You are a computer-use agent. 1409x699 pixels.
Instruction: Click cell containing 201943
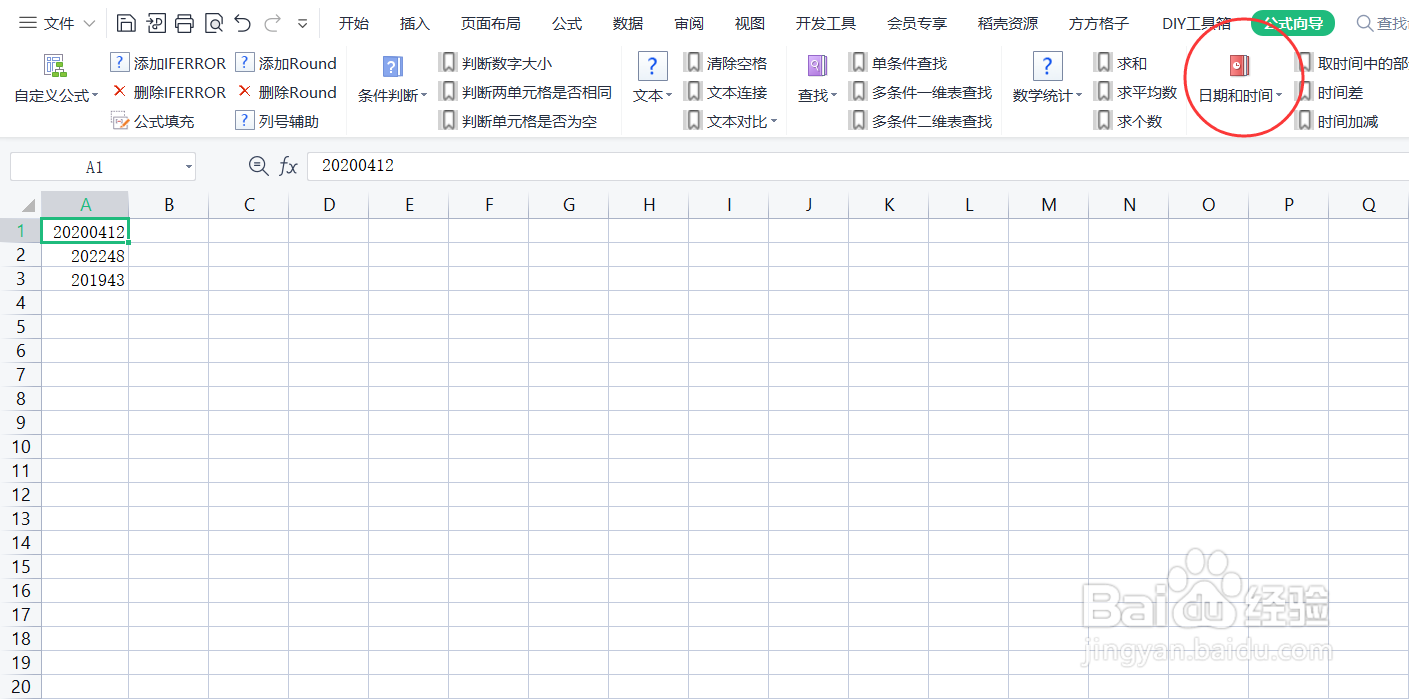click(85, 280)
